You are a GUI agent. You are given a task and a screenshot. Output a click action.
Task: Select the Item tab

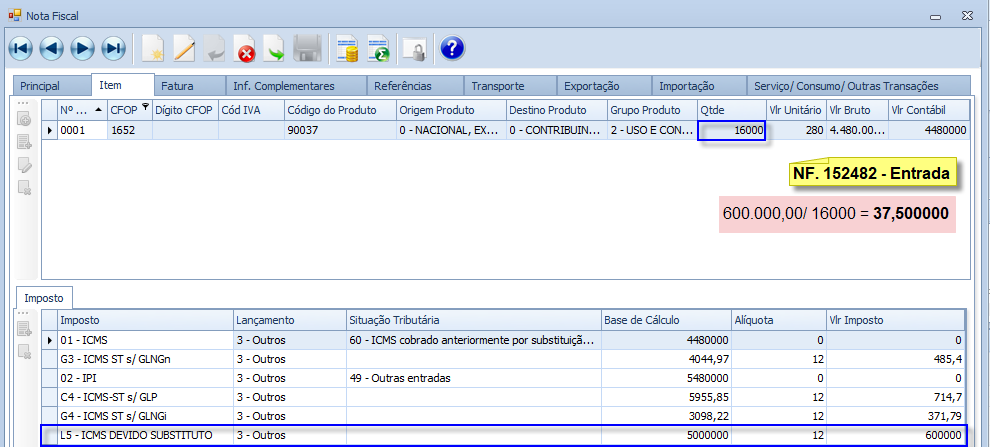point(123,85)
